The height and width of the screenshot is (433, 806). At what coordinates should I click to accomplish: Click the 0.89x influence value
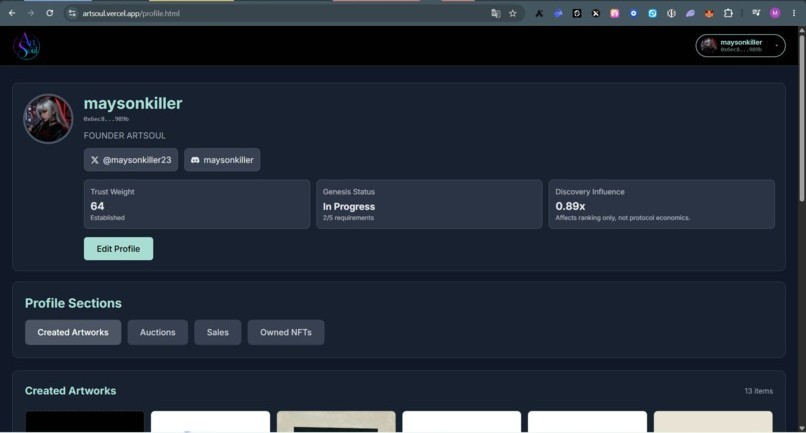point(570,206)
